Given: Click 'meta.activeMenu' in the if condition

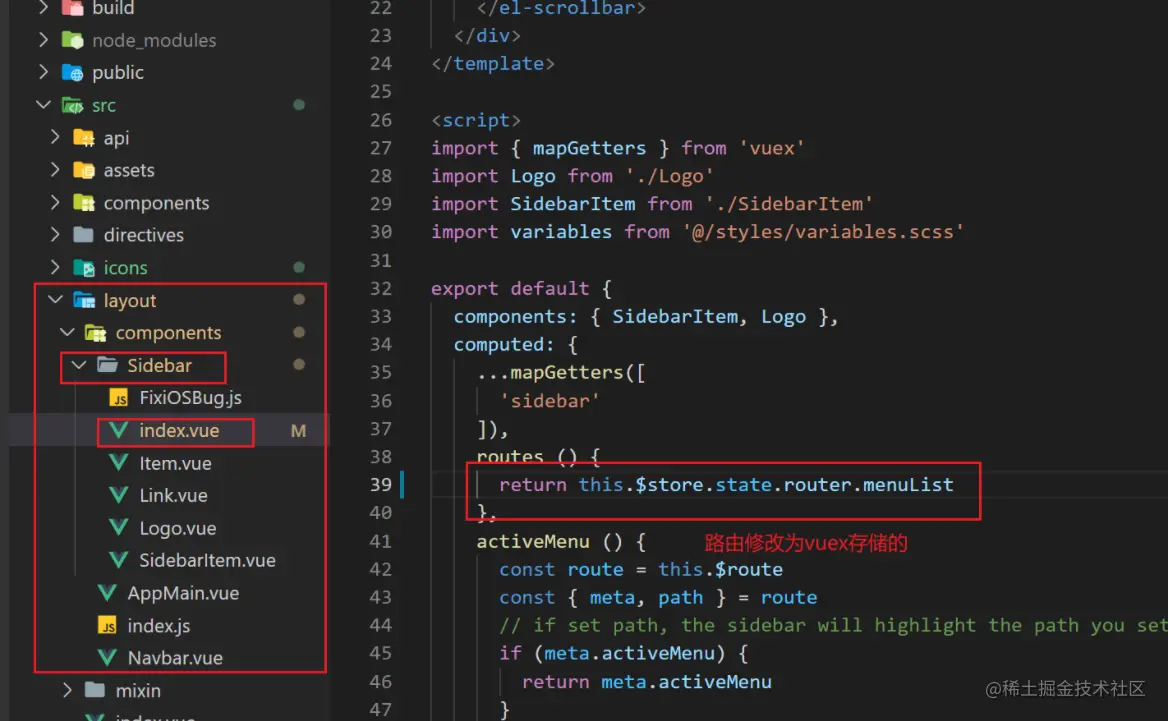Looking at the screenshot, I should point(629,653).
